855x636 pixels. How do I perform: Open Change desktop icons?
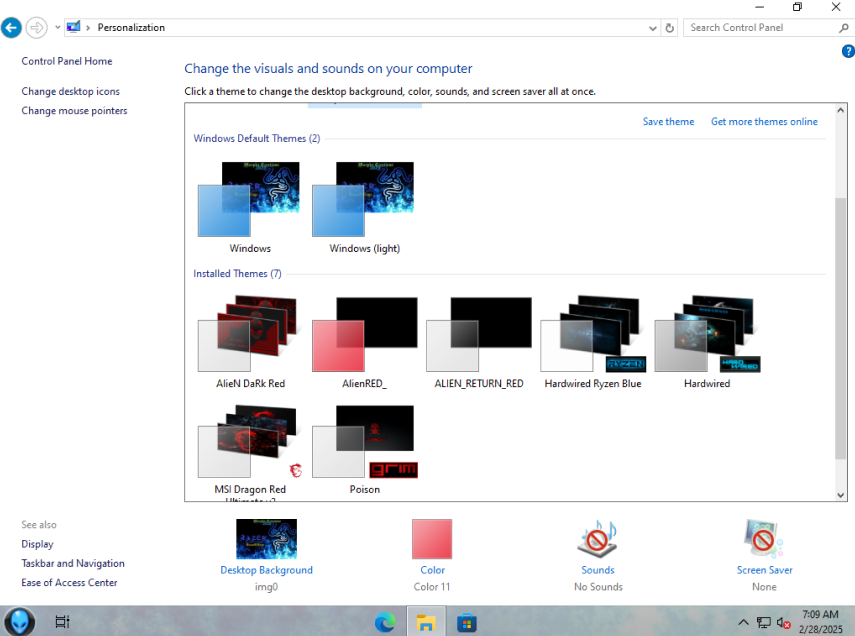[x=70, y=91]
